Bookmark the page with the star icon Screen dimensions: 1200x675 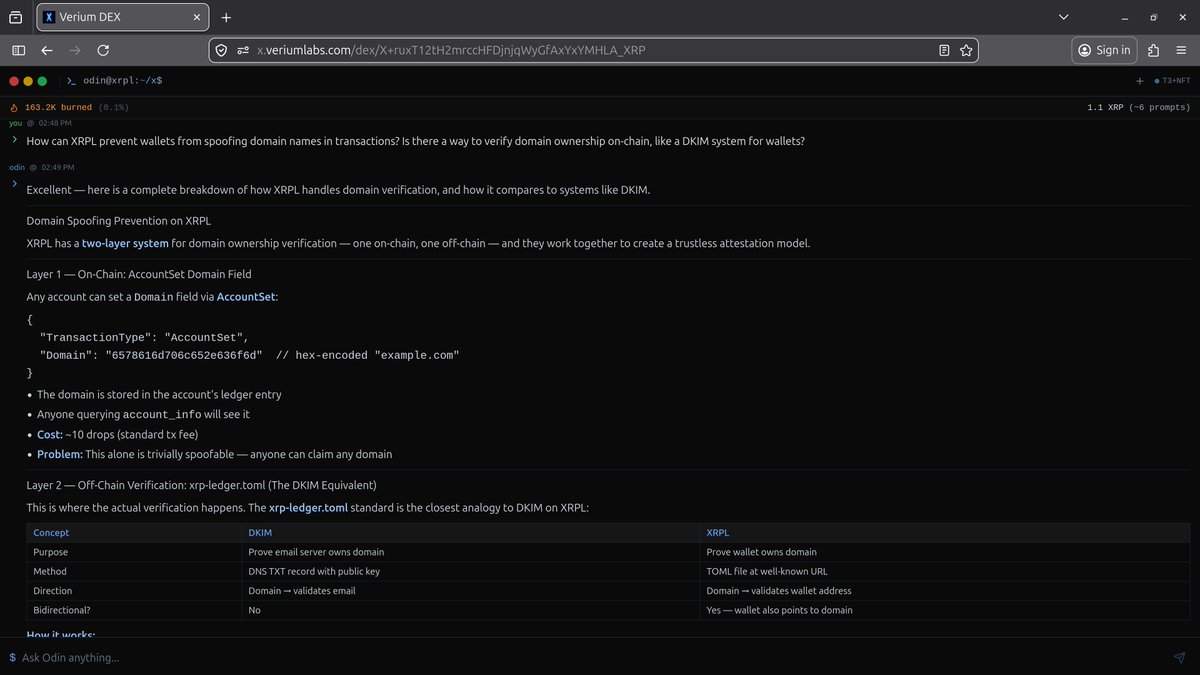966,49
